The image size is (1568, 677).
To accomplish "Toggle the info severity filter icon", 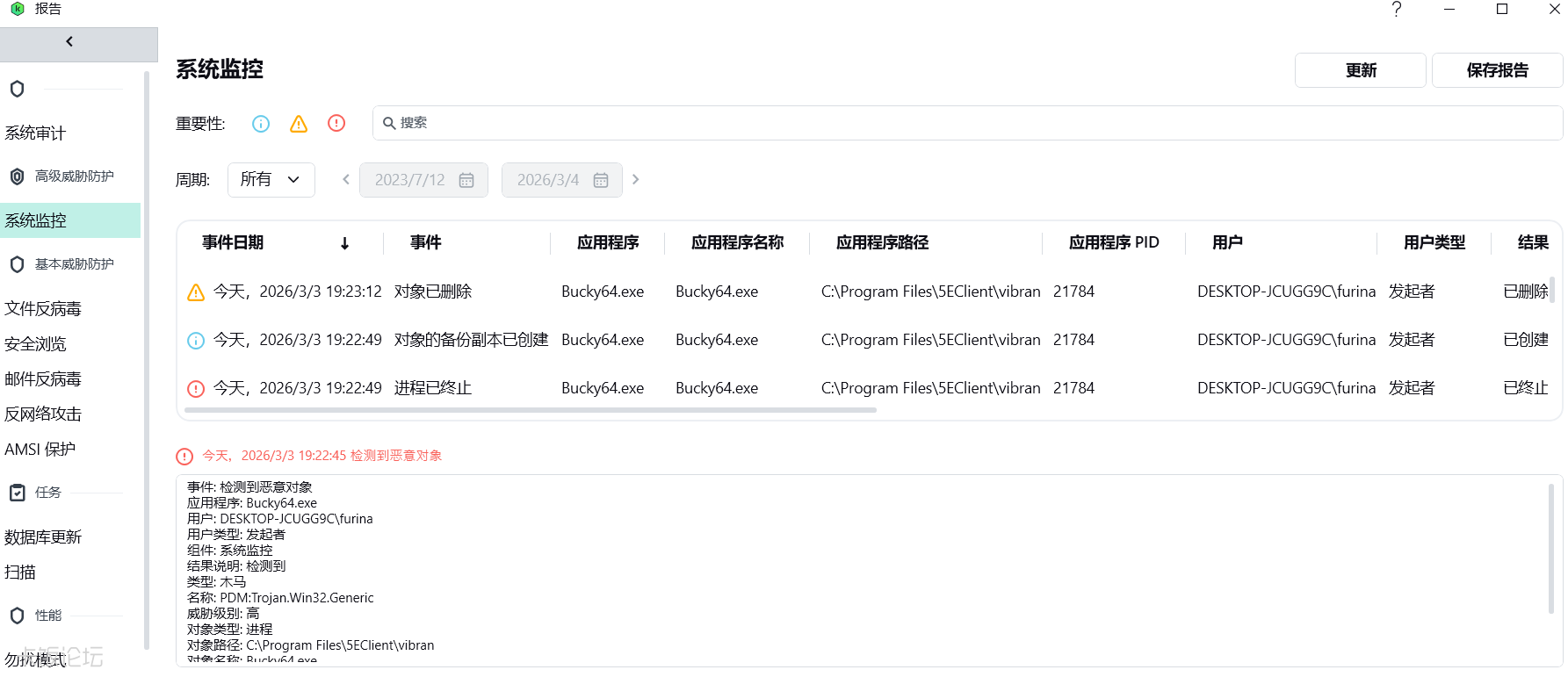I will (261, 124).
